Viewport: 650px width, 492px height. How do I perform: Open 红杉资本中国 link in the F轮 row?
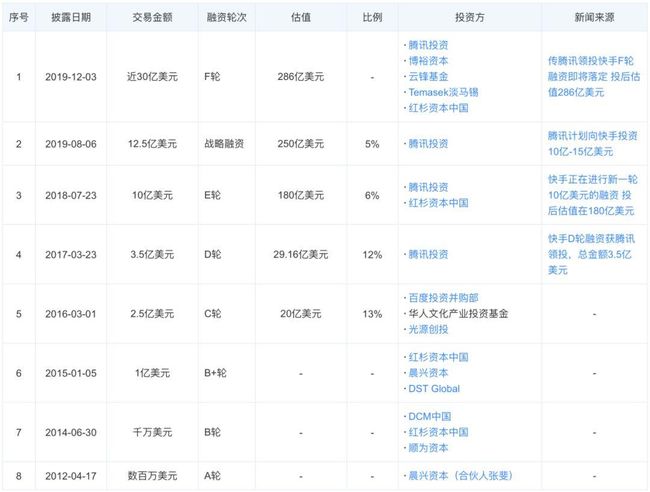coord(439,108)
